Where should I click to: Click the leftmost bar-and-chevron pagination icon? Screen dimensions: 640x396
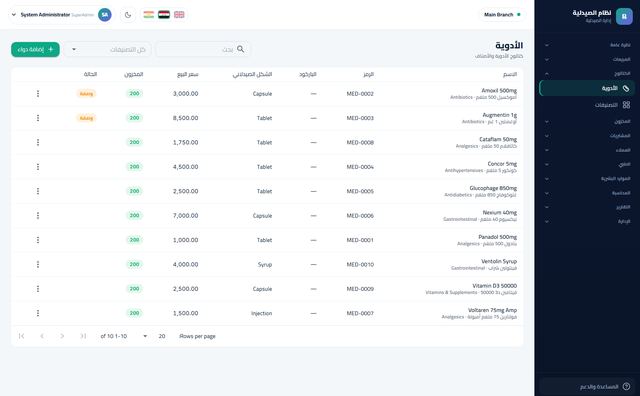pos(22,336)
